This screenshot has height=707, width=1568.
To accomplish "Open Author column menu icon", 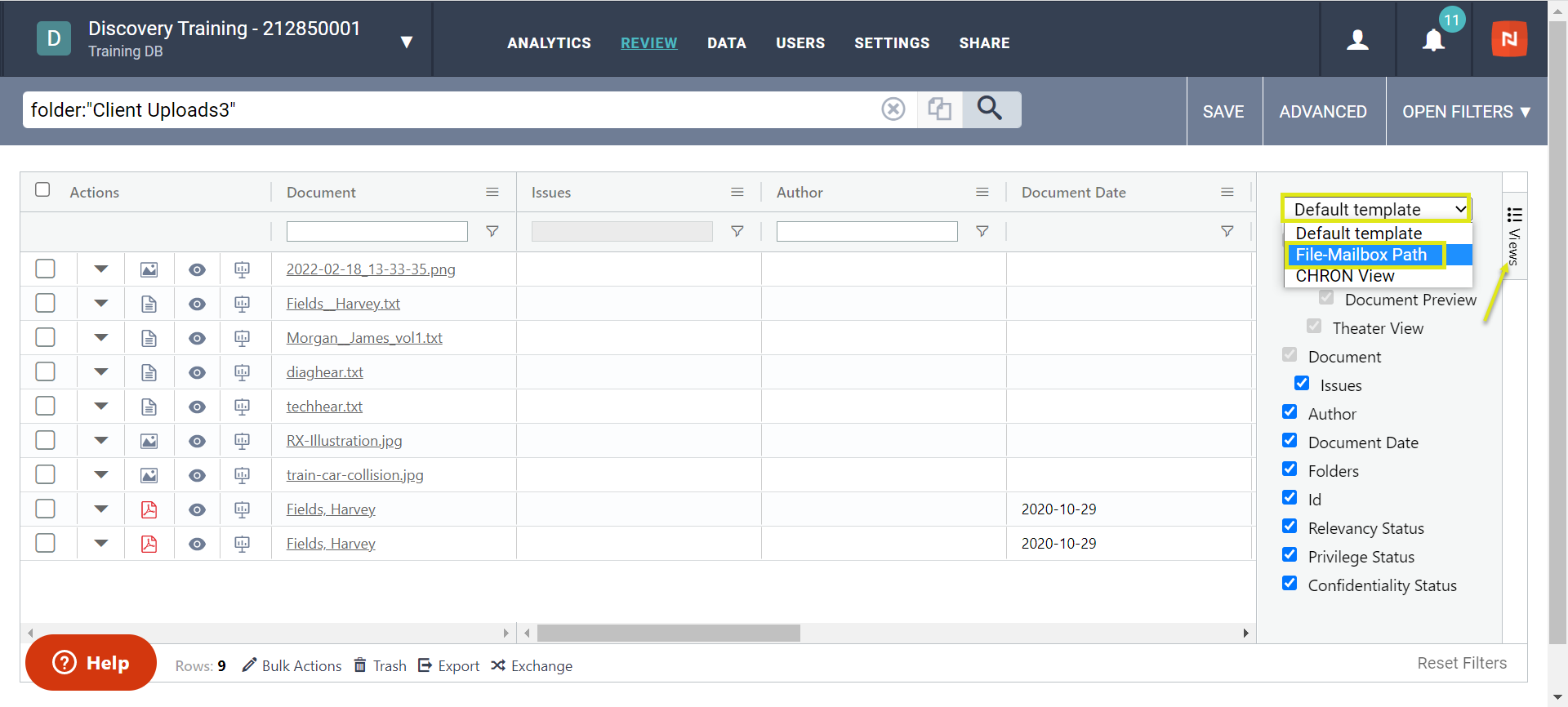I will point(982,192).
